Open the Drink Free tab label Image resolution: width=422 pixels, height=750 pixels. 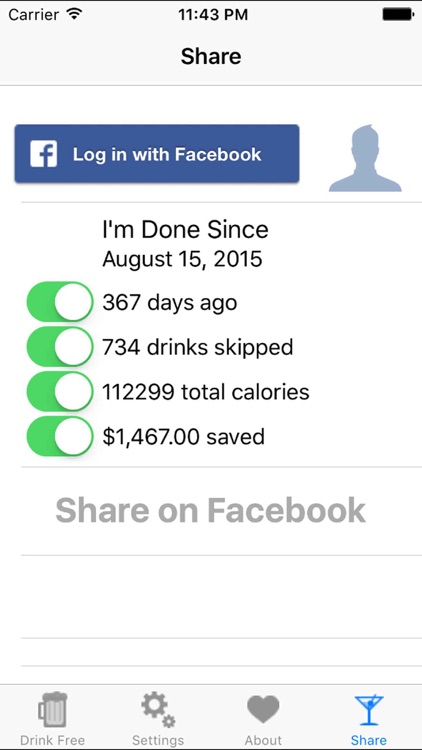click(x=53, y=740)
